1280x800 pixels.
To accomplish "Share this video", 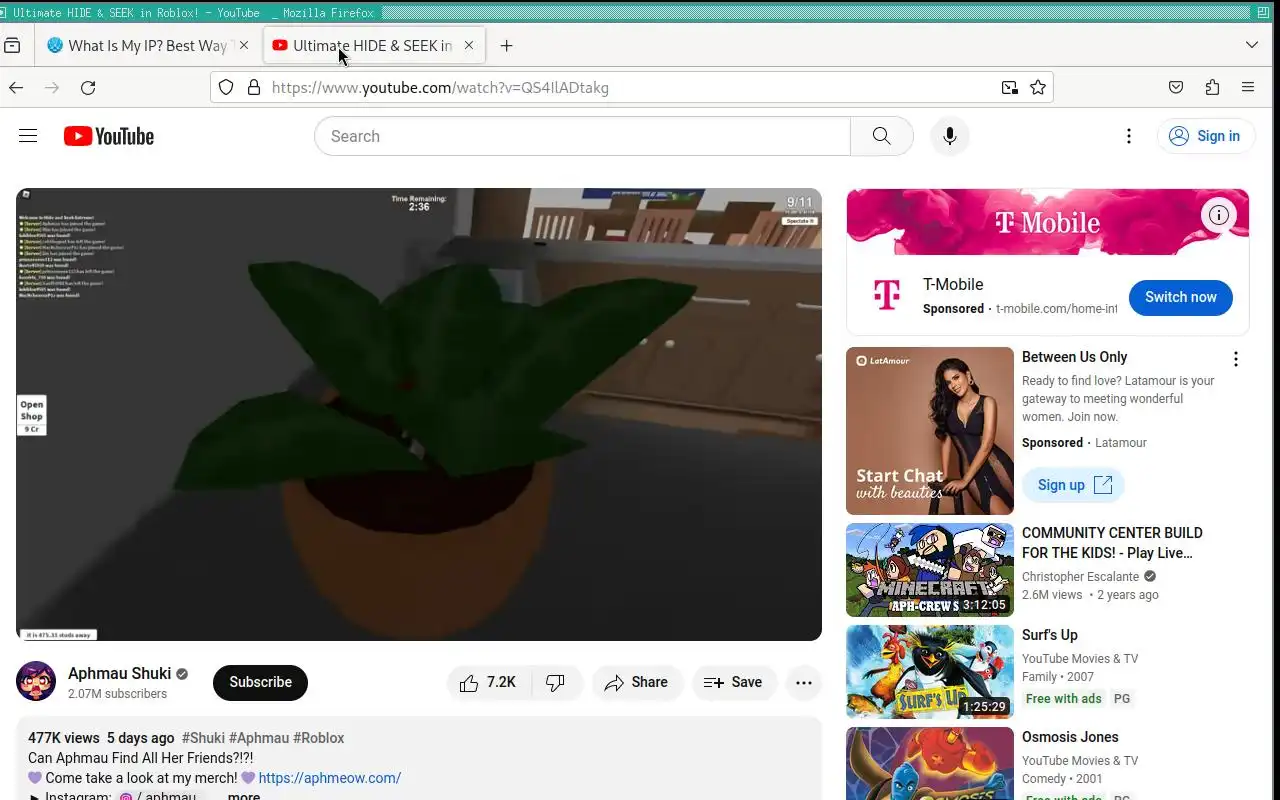I will point(637,682).
